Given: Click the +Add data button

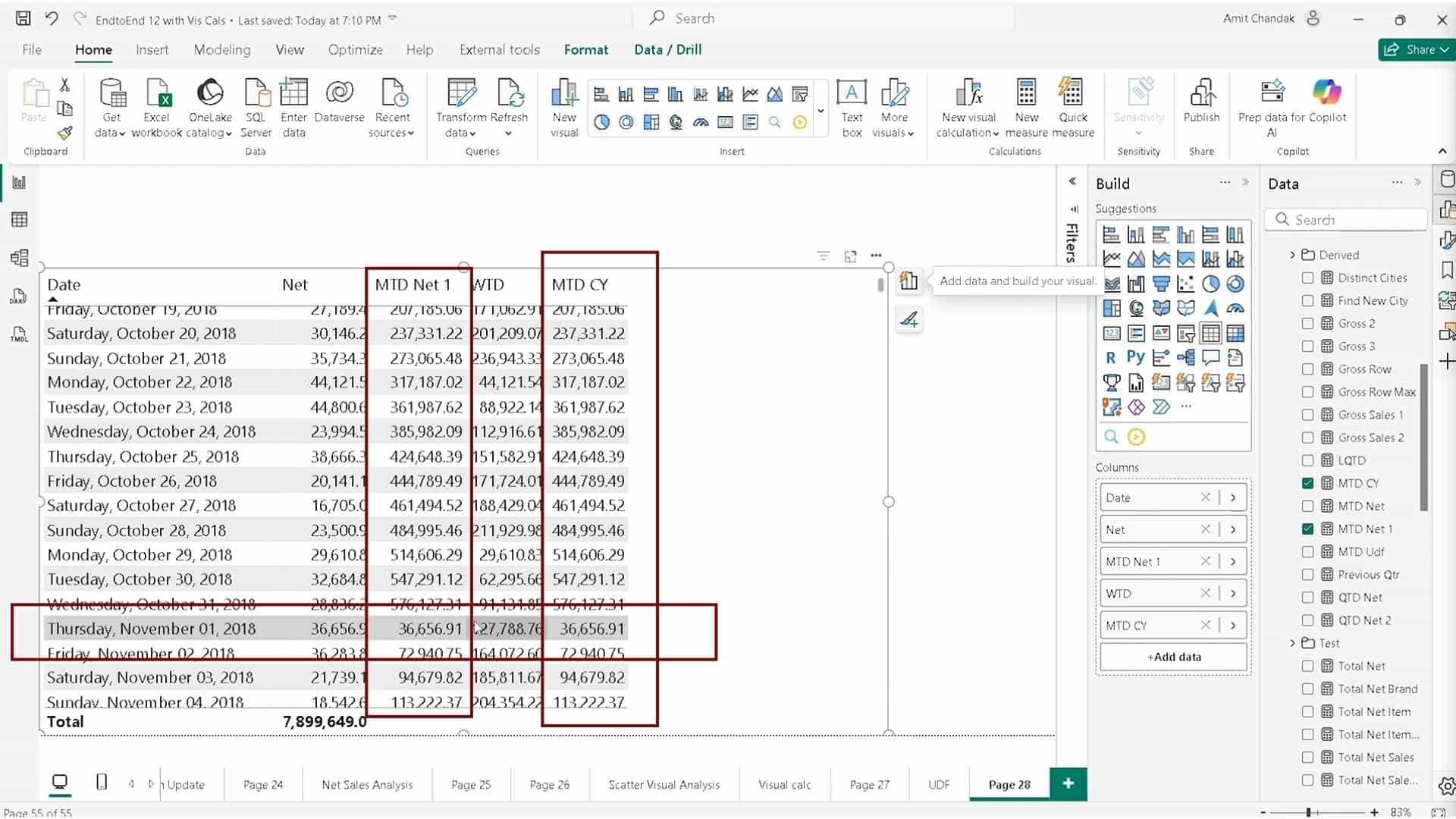Looking at the screenshot, I should click(1172, 657).
